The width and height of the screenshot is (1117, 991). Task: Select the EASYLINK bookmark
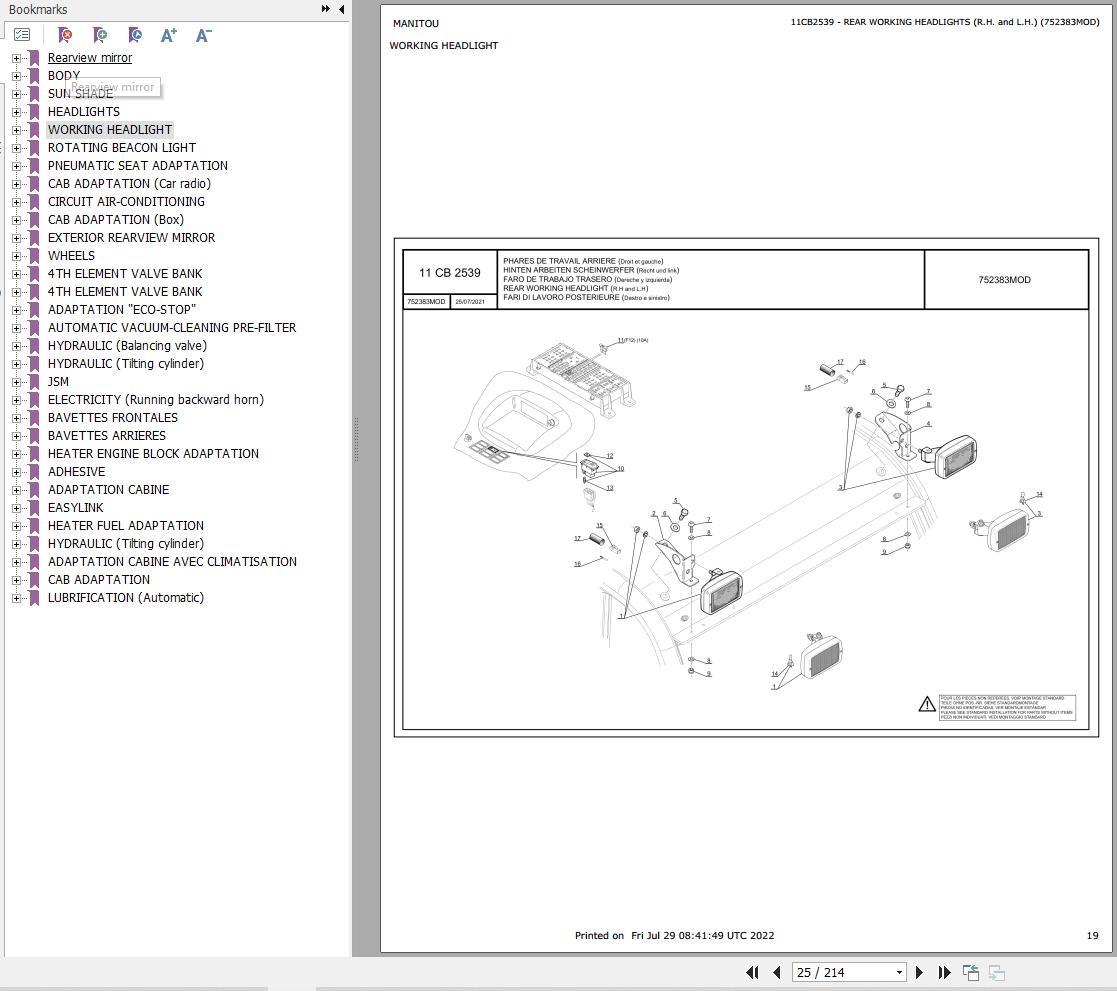click(76, 508)
